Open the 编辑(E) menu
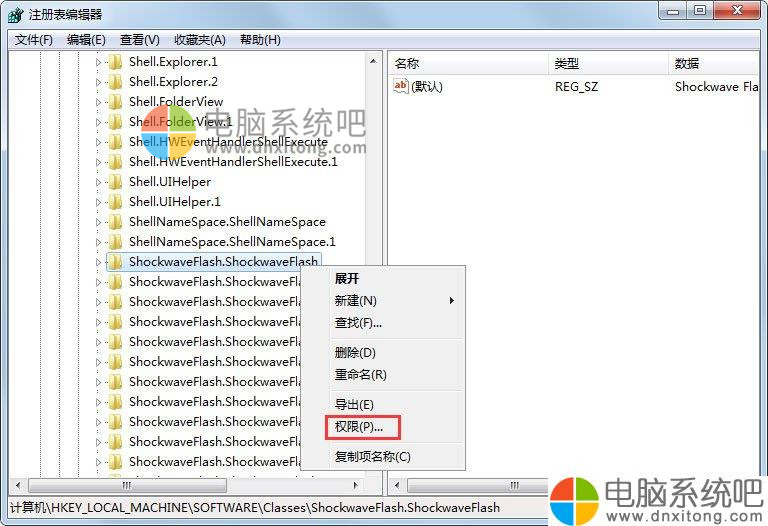 86,40
